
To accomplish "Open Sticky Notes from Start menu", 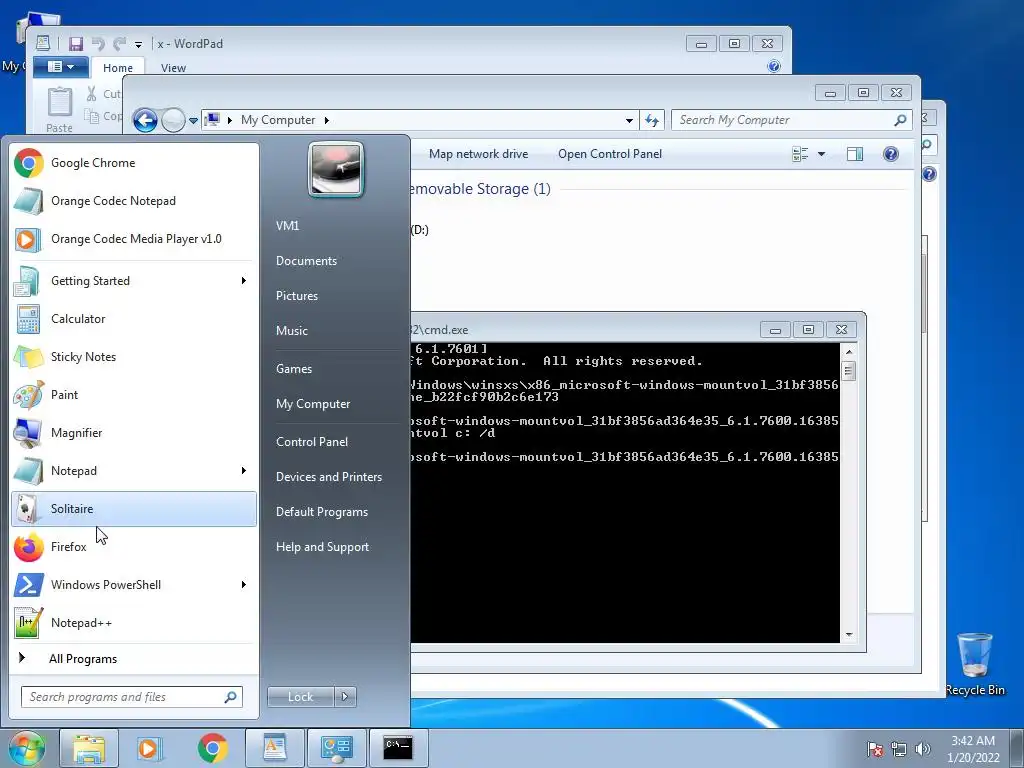I will (x=134, y=357).
